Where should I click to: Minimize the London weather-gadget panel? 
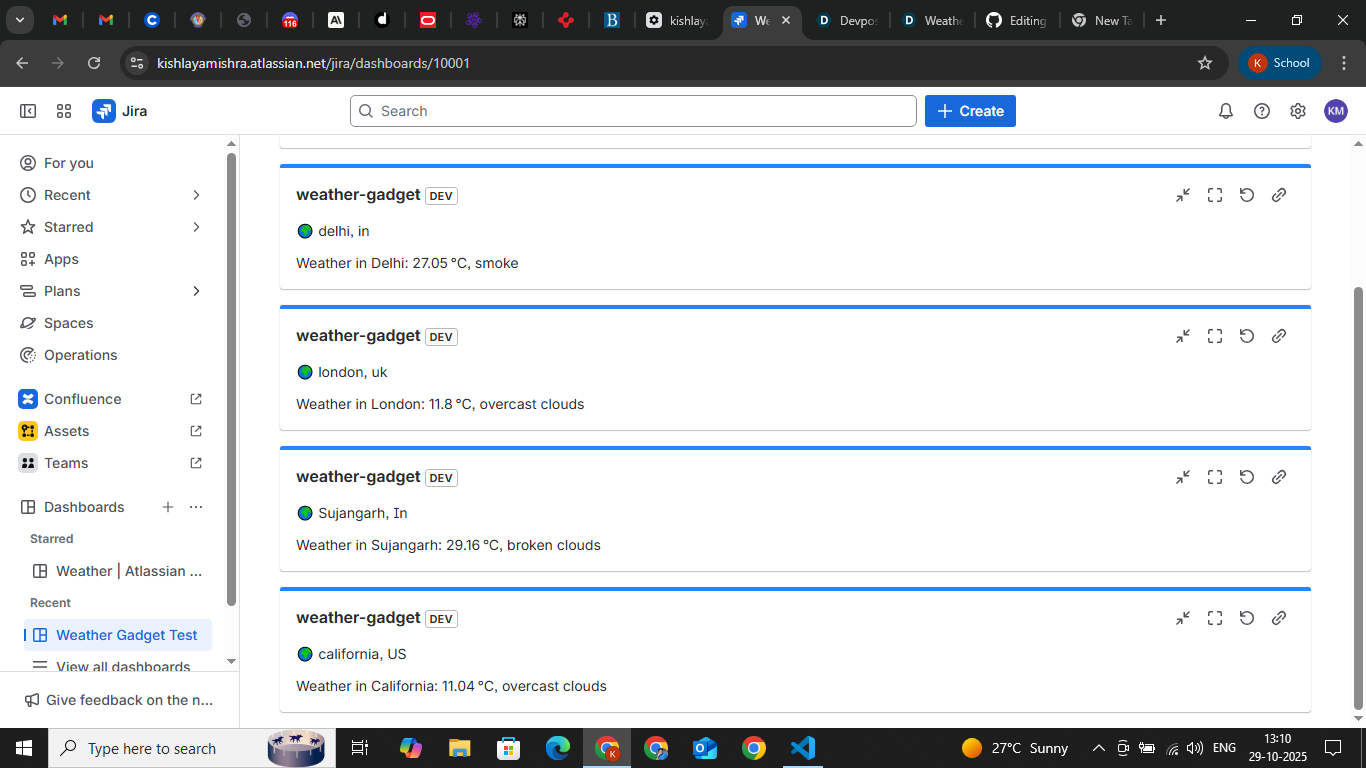coord(1183,336)
